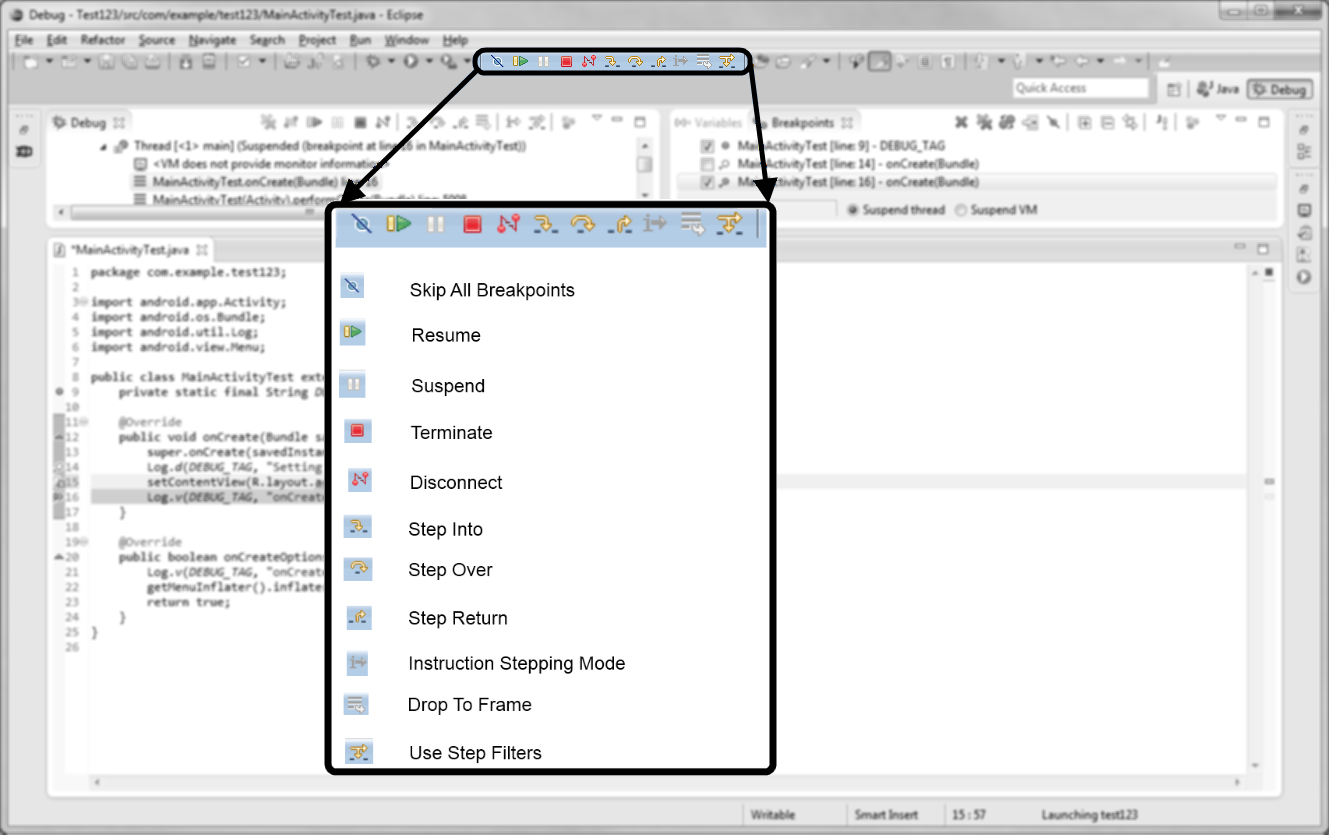Open the New file dropdown arrow
The width and height of the screenshot is (1329, 835).
point(49,62)
